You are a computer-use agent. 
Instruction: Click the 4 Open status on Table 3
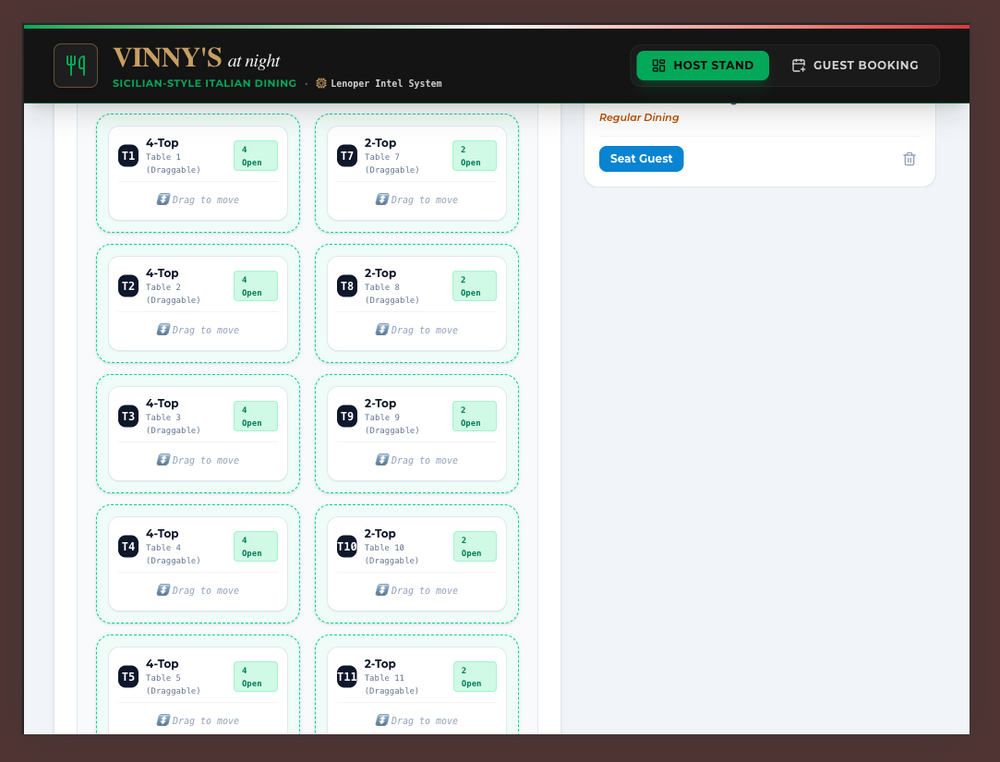(x=256, y=416)
